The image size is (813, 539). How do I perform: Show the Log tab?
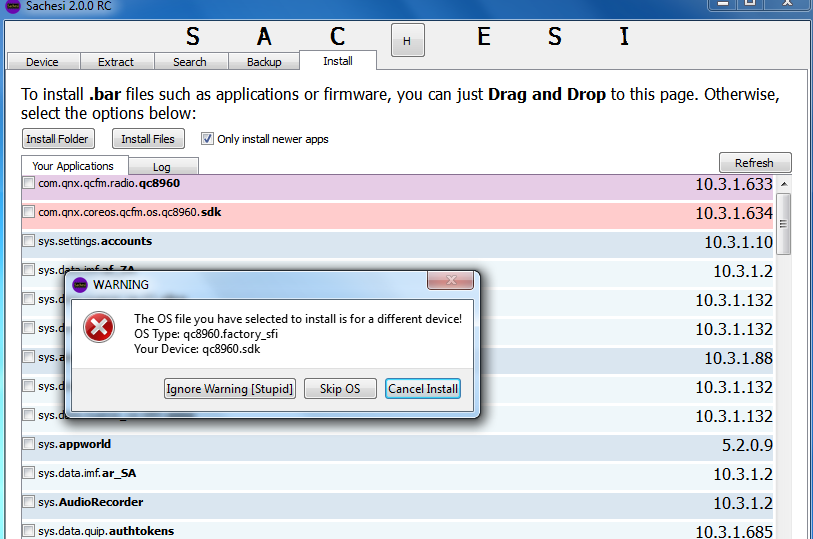pyautogui.click(x=162, y=167)
